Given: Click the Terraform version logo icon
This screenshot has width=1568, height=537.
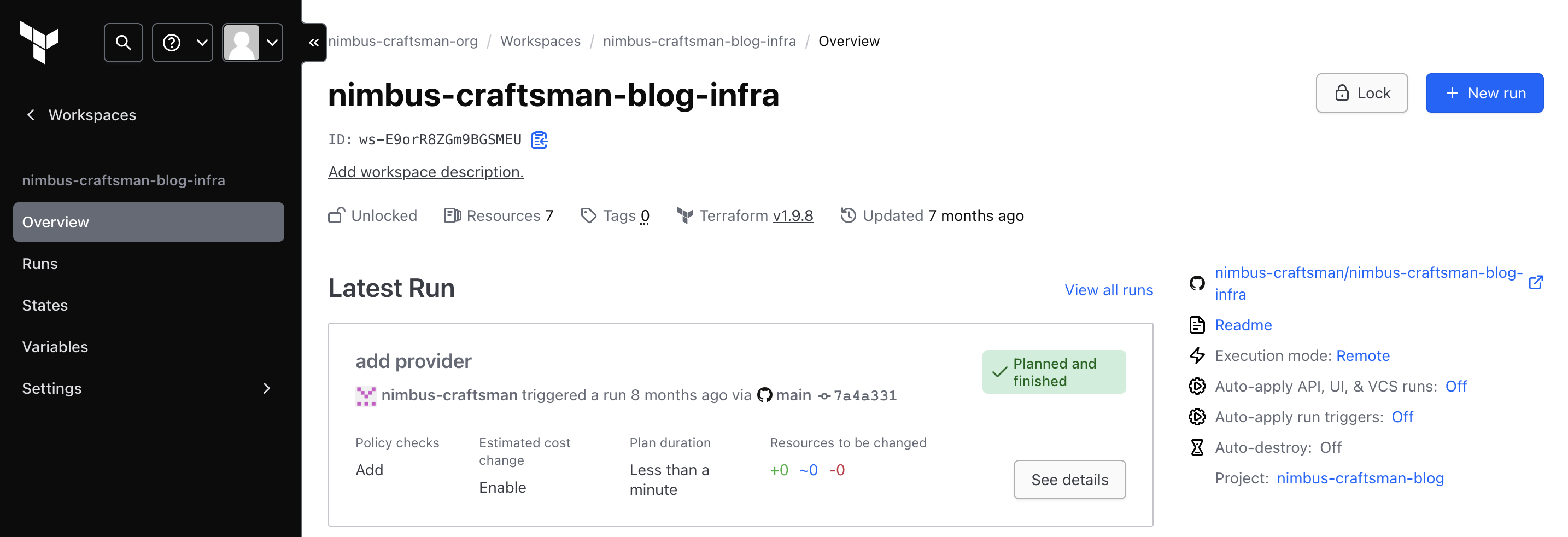Looking at the screenshot, I should [x=685, y=215].
